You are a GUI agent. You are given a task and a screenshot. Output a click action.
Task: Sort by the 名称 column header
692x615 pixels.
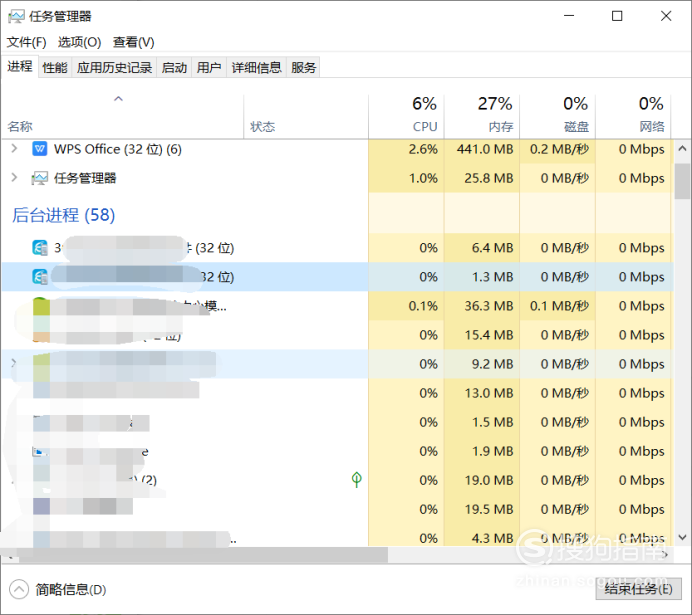click(x=122, y=116)
